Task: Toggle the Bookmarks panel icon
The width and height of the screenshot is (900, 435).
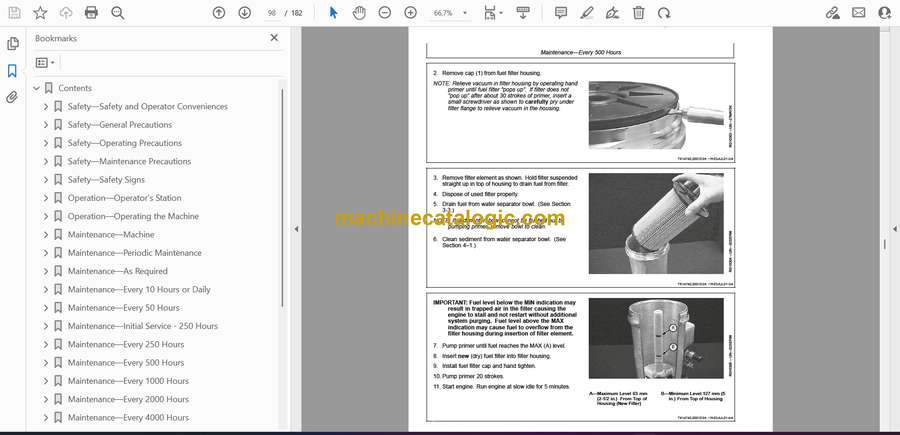Action: point(12,71)
